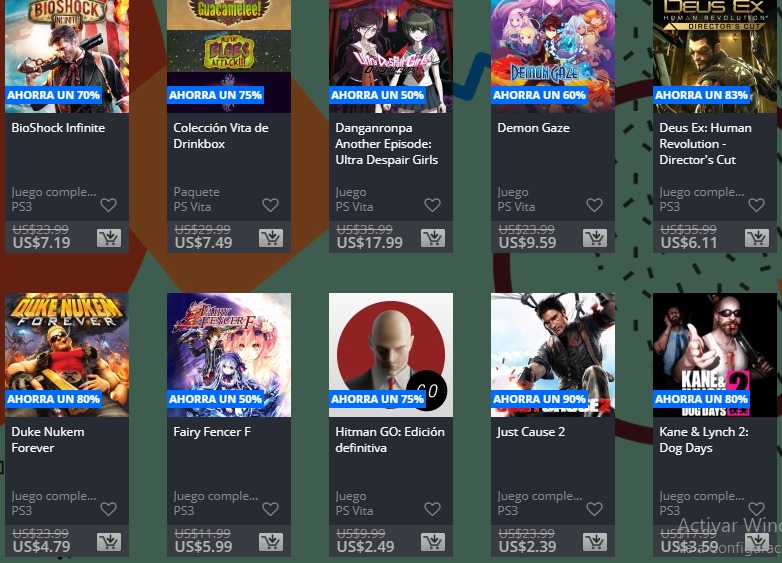Open the Danganronpa Another Episode title link
The height and width of the screenshot is (563, 782).
tap(387, 144)
